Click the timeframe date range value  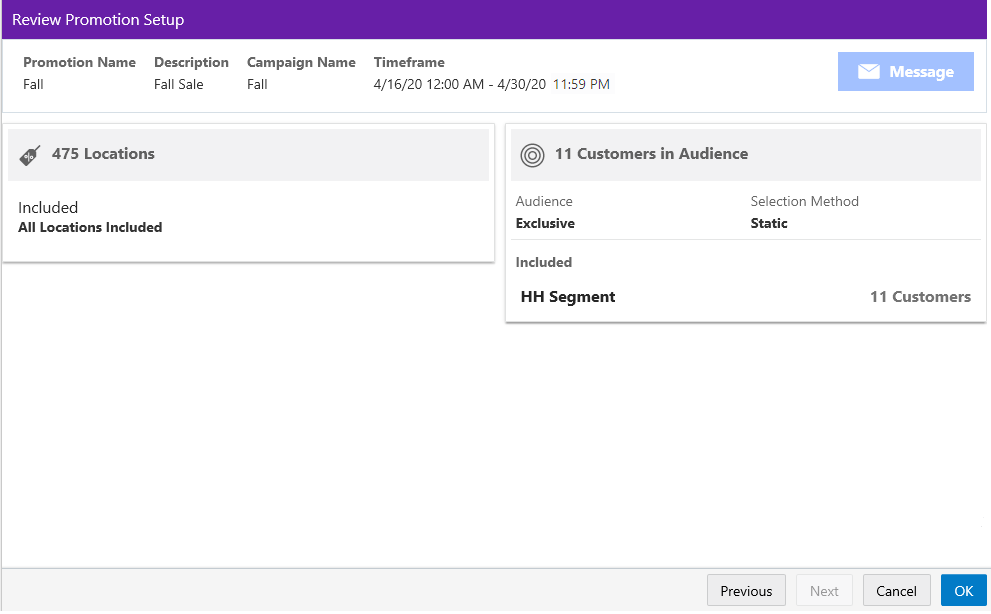click(491, 84)
